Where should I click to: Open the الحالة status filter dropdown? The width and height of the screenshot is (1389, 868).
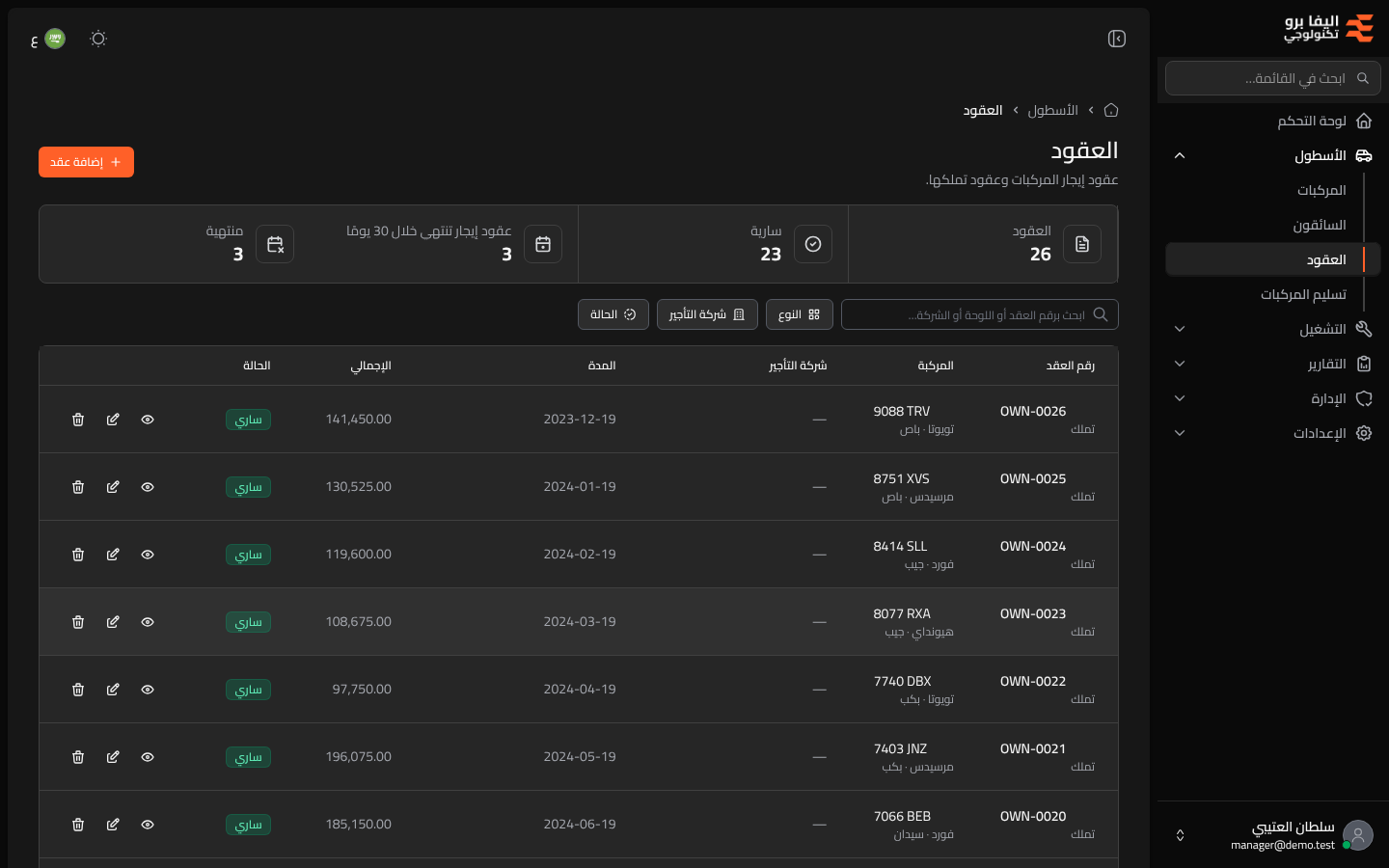coord(613,314)
